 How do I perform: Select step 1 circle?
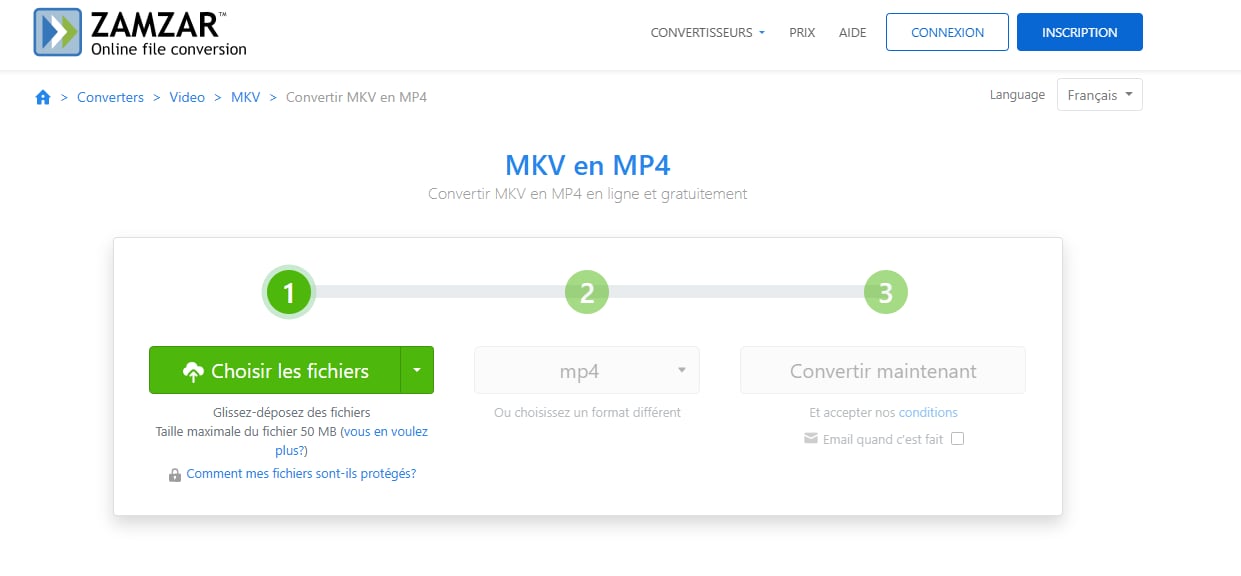289,293
